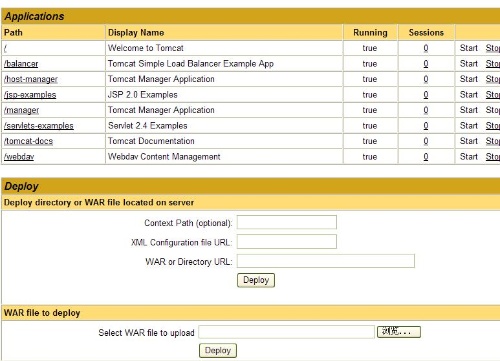Open the /balancer application link

tap(21, 64)
